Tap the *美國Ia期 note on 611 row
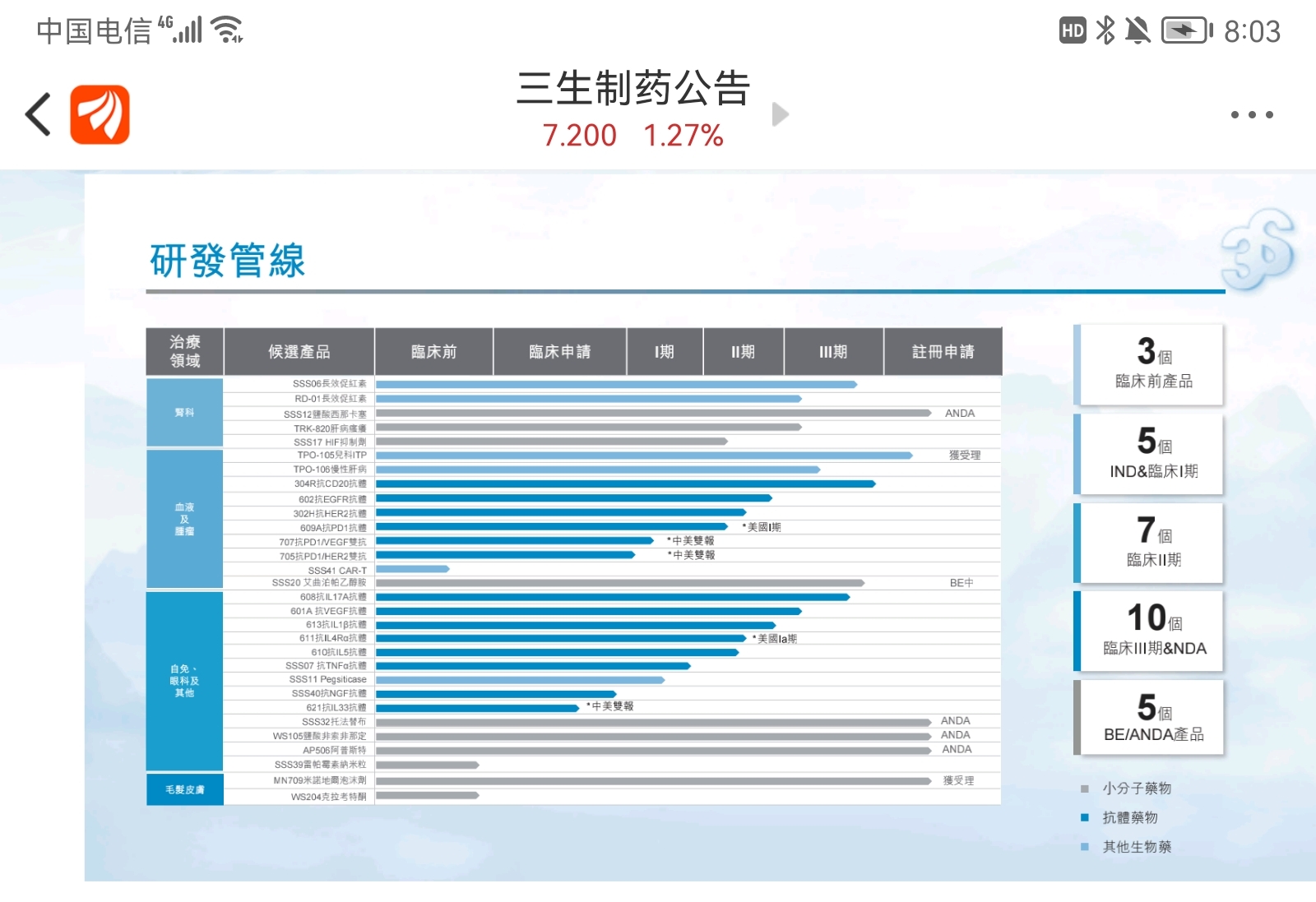The image size is (1316, 902). [775, 639]
